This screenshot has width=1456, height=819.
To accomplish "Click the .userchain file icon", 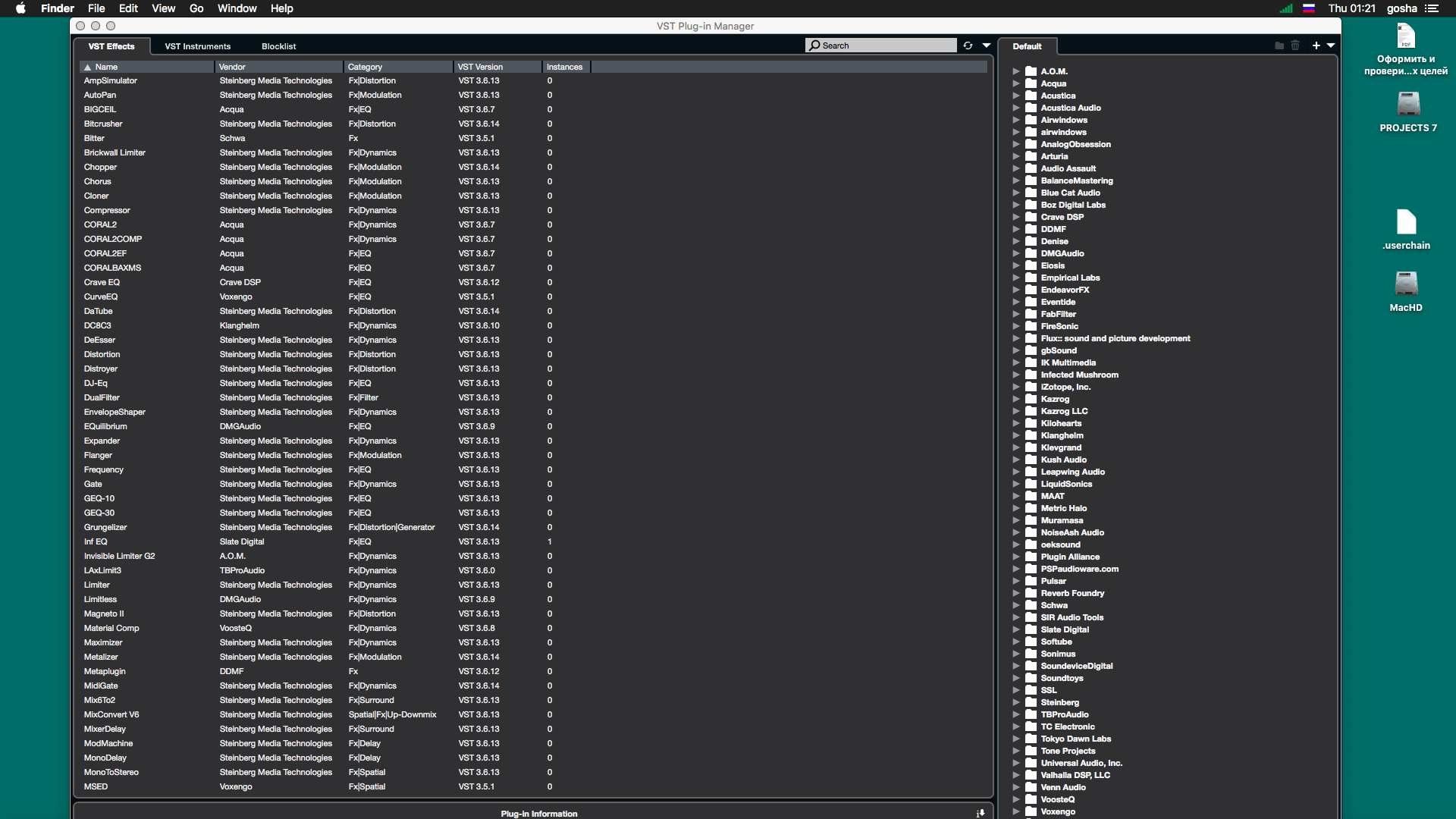I will coord(1406,222).
